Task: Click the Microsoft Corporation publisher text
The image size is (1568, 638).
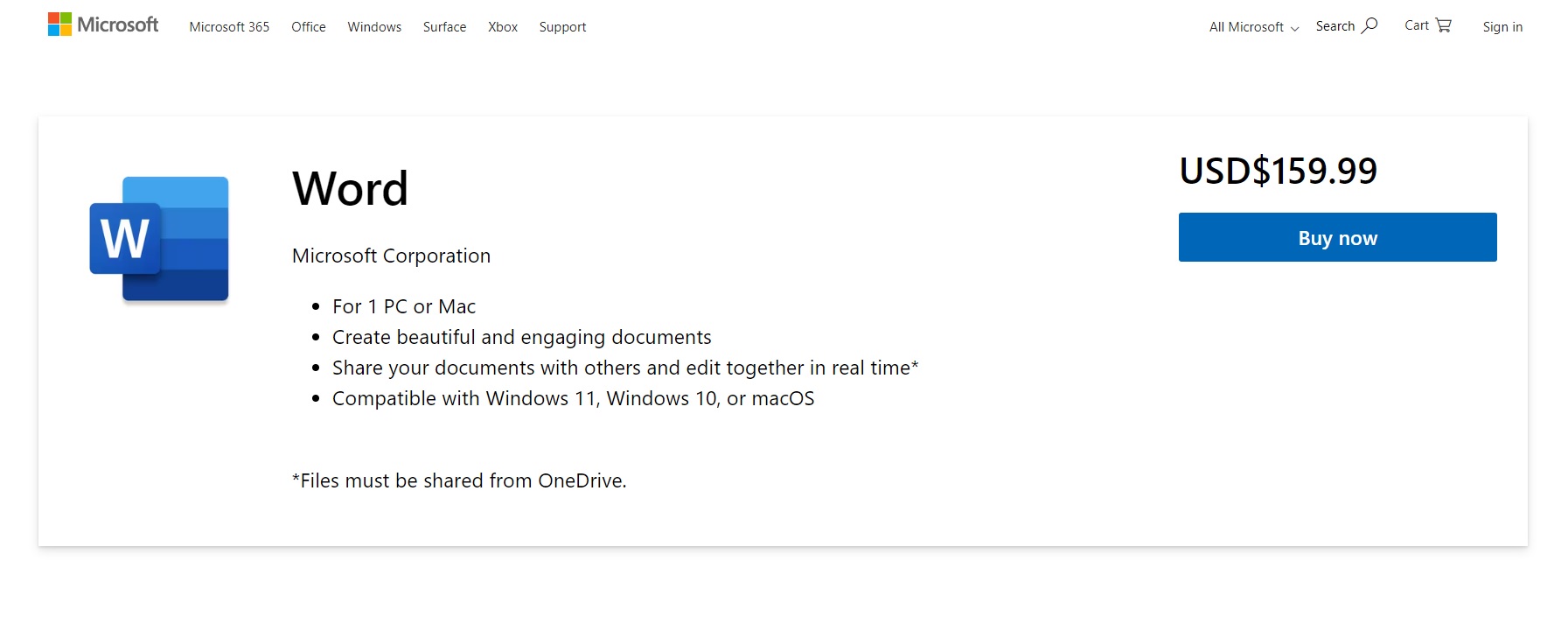Action: pos(391,256)
